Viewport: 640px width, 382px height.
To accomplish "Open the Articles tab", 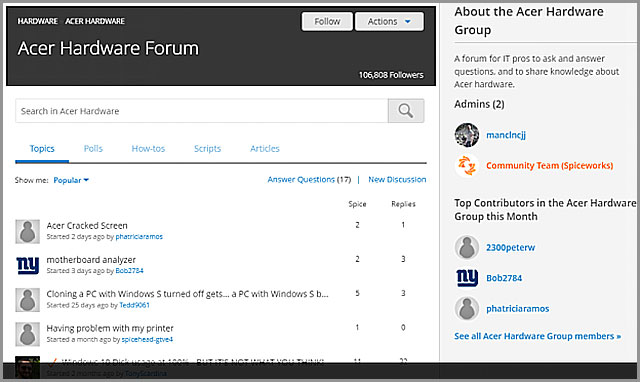I will (265, 149).
